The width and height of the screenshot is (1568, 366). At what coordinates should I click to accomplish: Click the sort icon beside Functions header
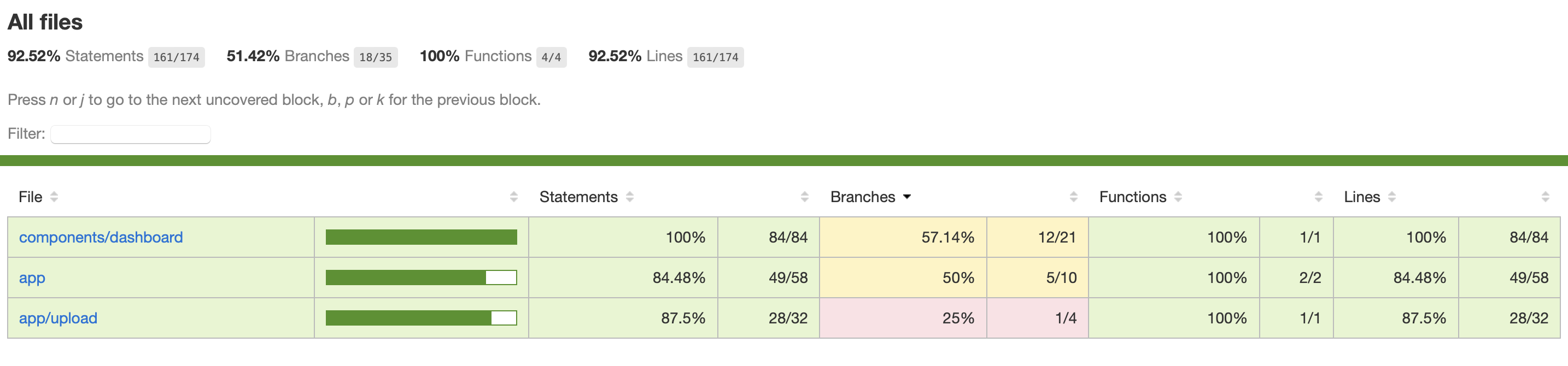(x=1177, y=197)
